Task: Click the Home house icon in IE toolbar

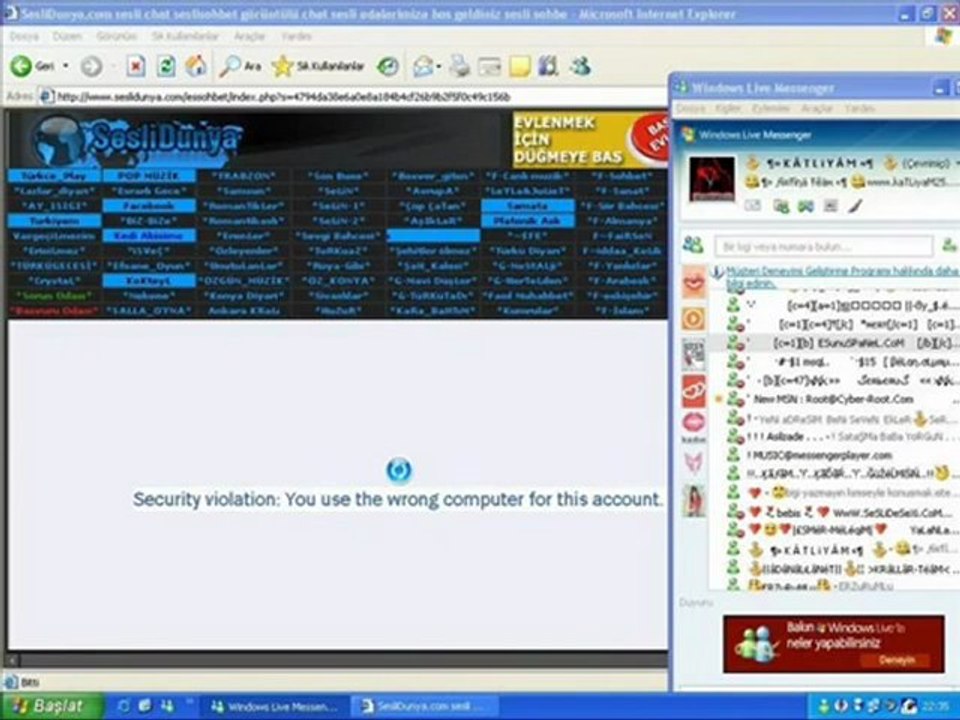Action: pos(196,66)
